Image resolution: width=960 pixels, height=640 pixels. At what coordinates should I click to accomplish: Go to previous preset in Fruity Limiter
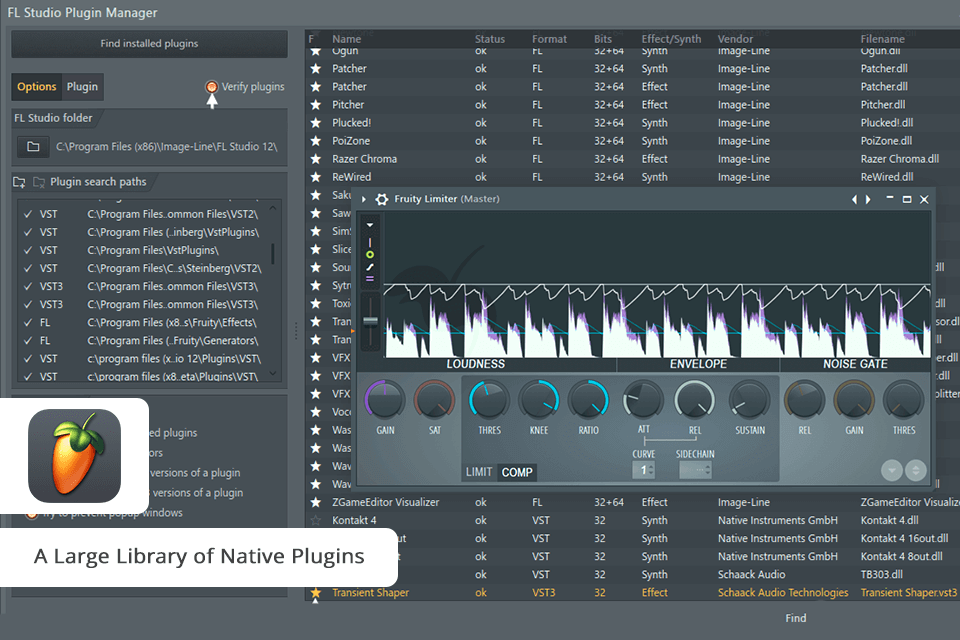(855, 199)
